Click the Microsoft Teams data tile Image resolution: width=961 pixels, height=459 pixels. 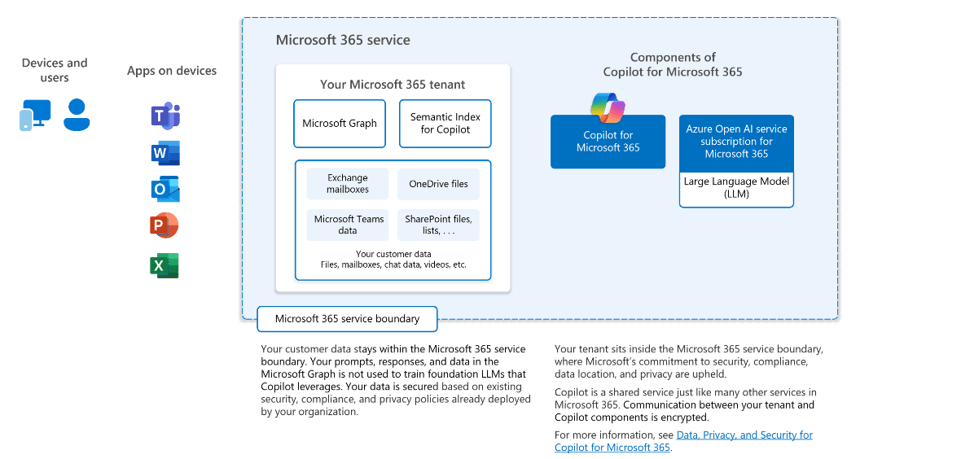(x=347, y=225)
